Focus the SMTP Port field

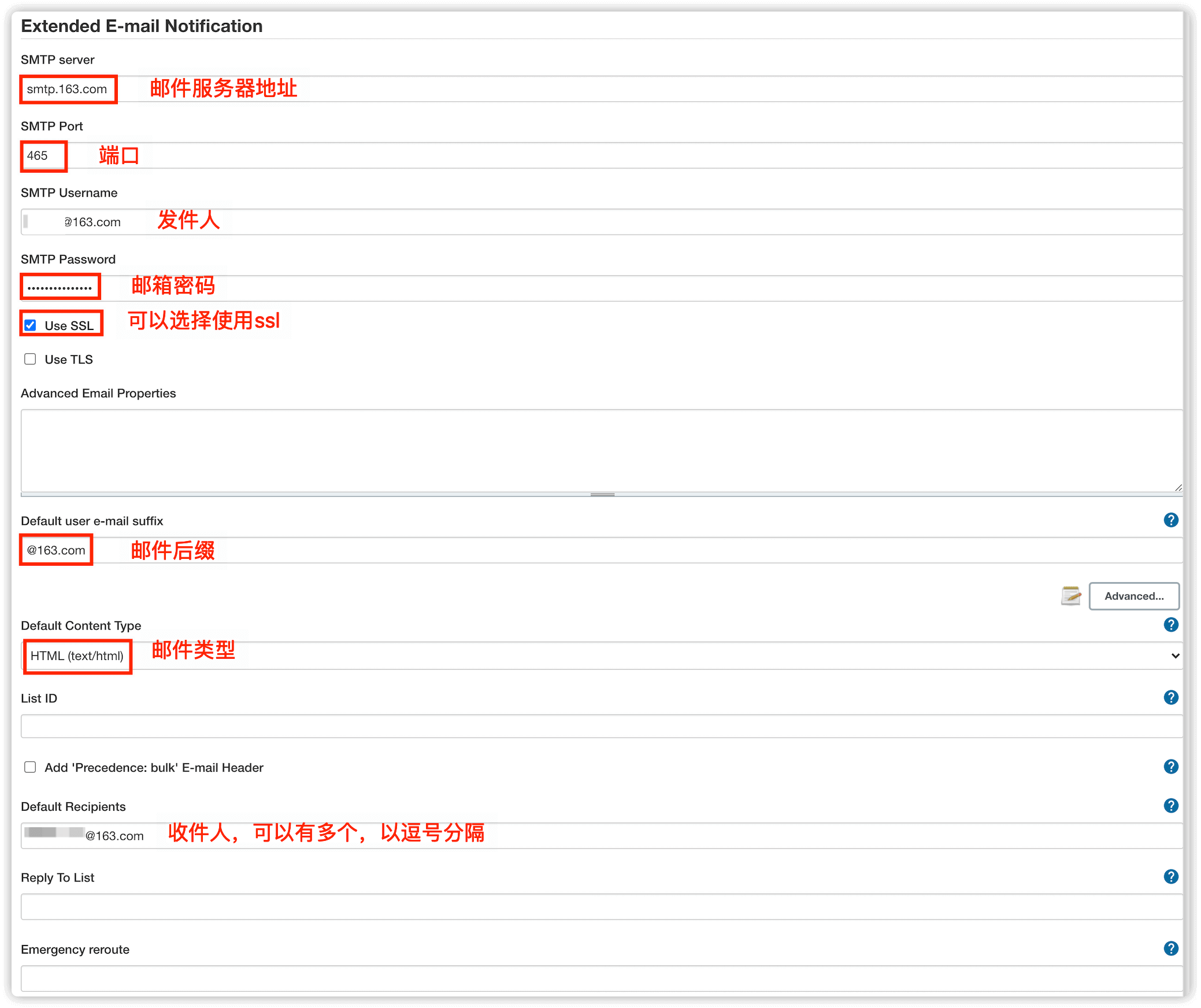(x=602, y=155)
